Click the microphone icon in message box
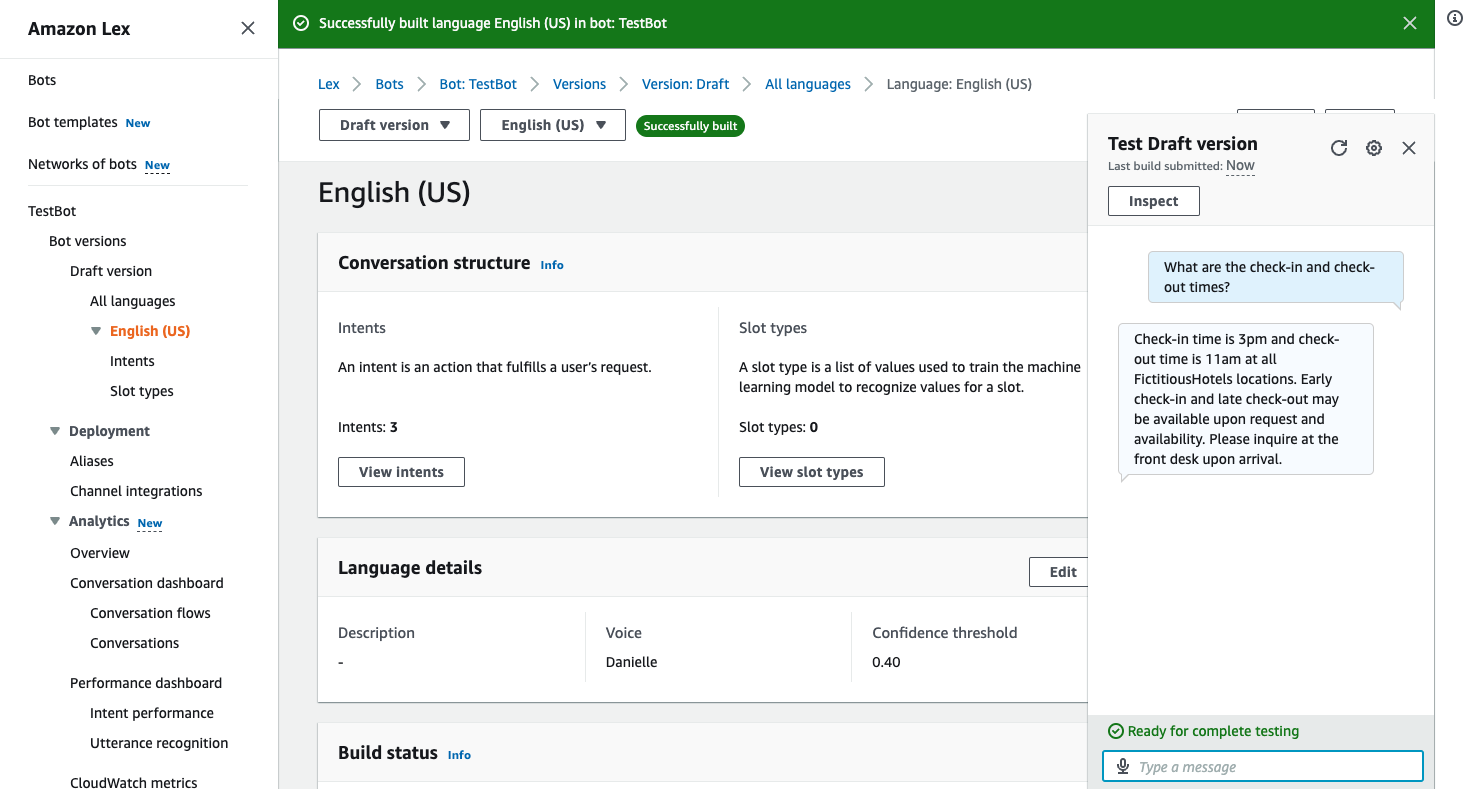 1123,767
